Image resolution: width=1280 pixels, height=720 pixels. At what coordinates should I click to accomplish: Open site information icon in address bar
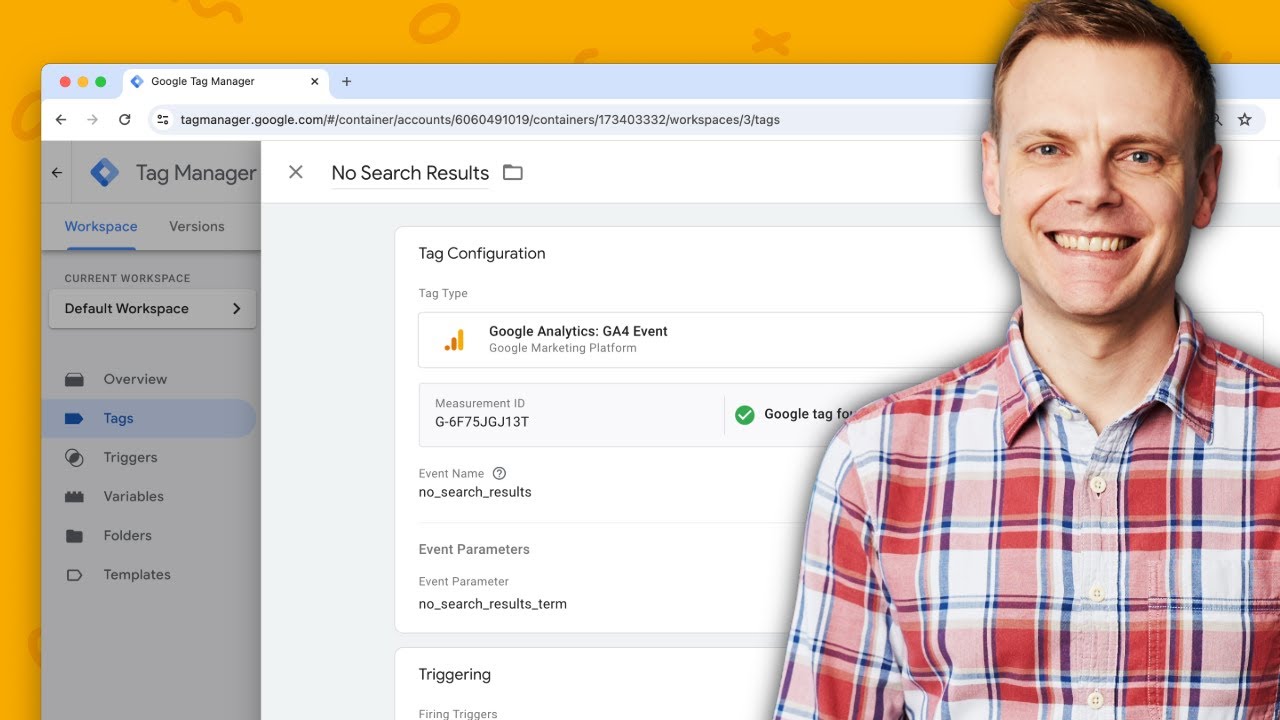point(163,119)
